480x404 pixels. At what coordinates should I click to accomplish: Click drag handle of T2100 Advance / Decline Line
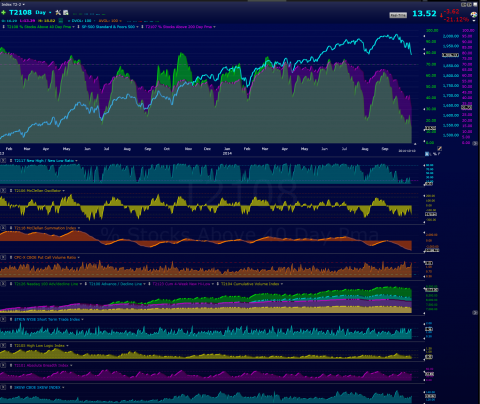coord(86,284)
